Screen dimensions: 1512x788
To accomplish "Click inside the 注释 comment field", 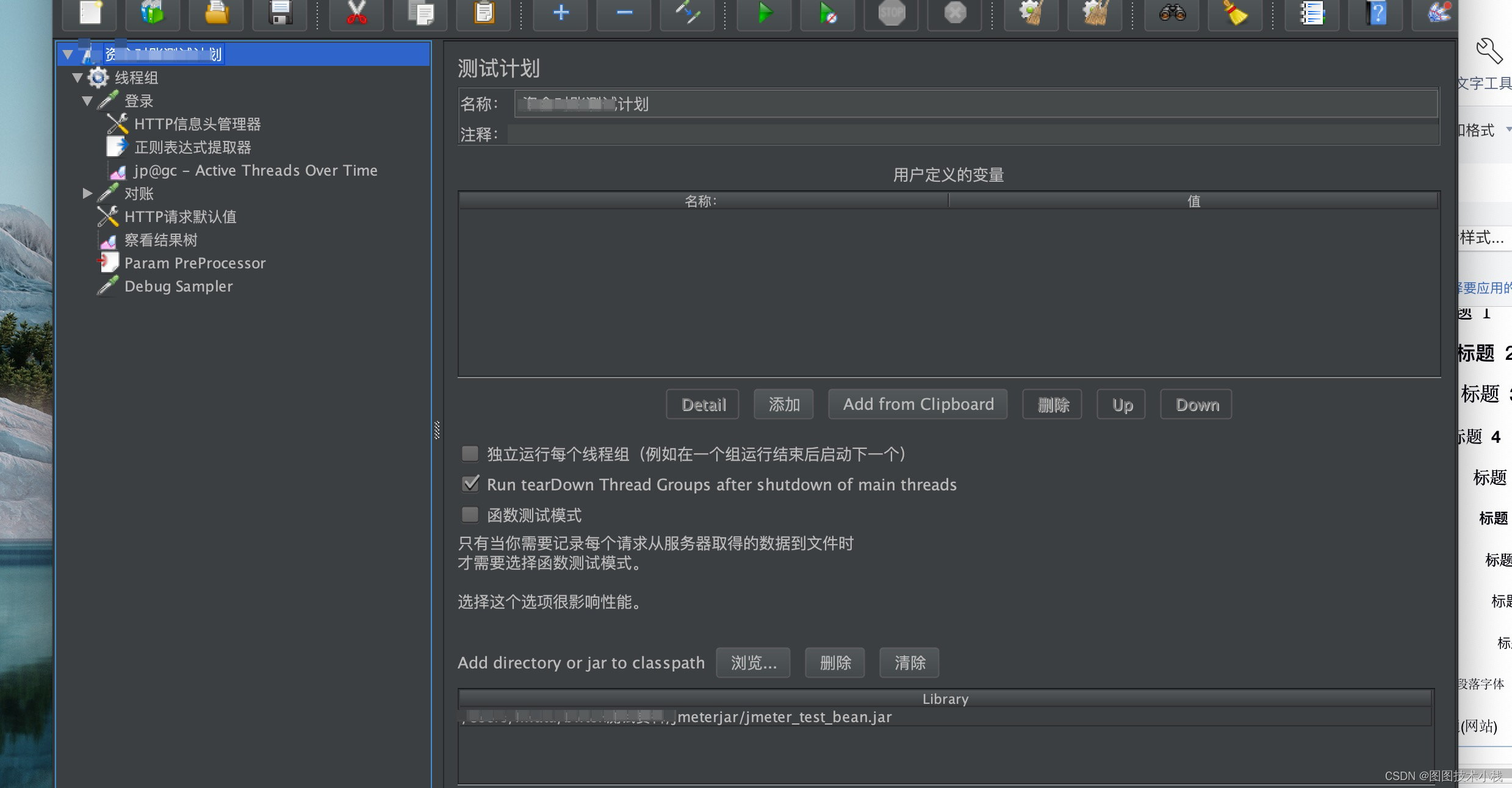I will tap(854, 134).
